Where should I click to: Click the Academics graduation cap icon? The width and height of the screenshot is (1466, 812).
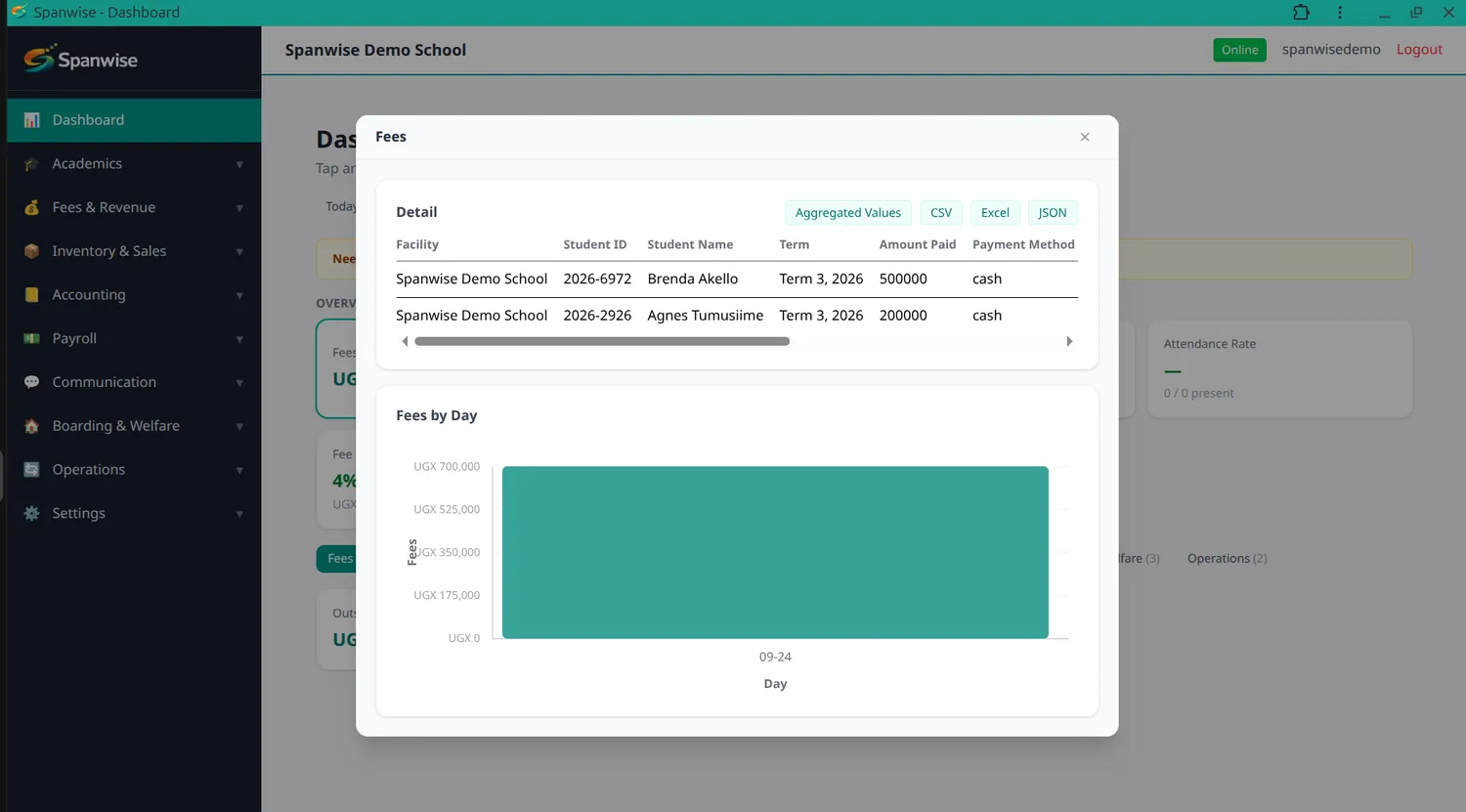pos(32,164)
